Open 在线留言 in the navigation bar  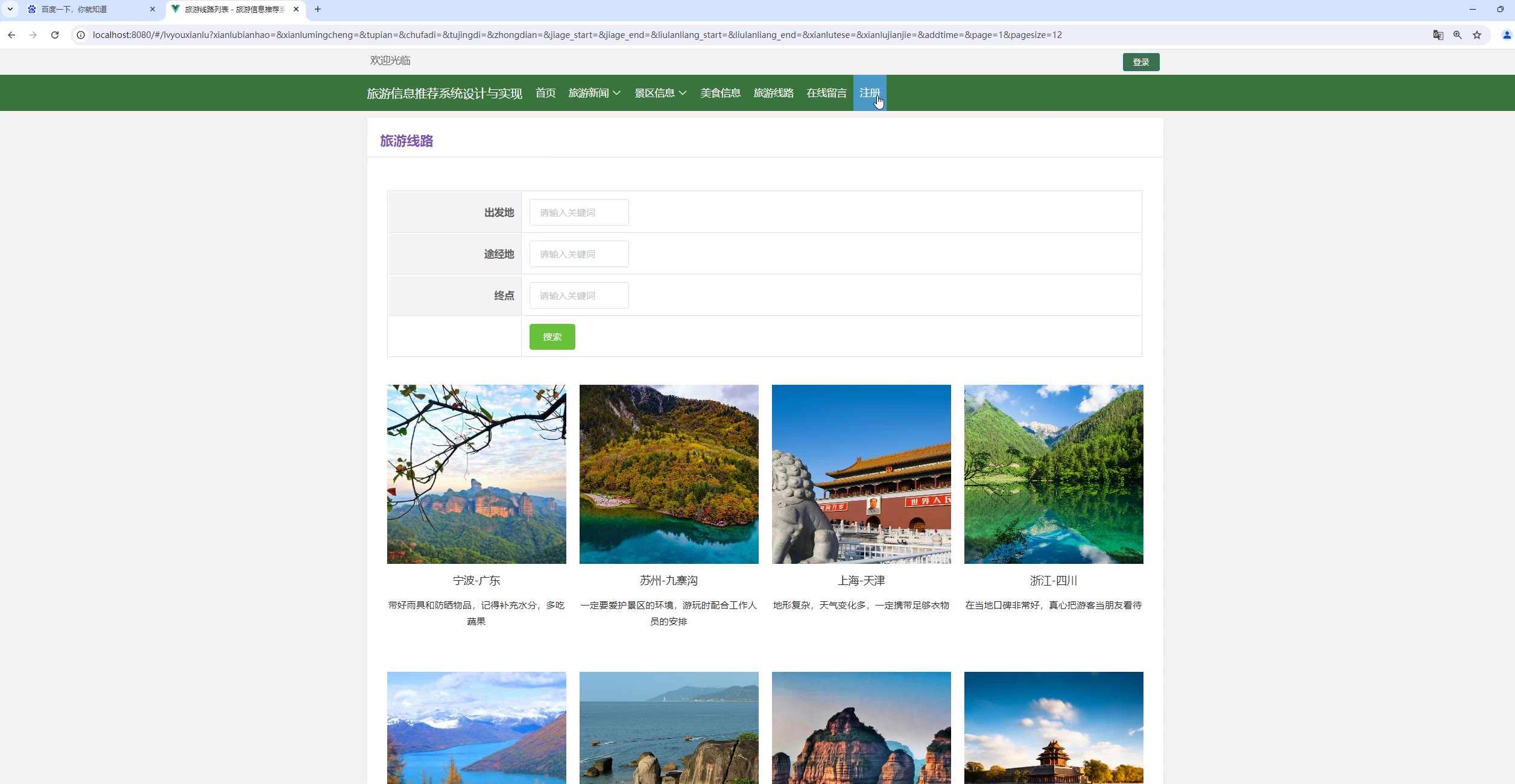[x=826, y=93]
